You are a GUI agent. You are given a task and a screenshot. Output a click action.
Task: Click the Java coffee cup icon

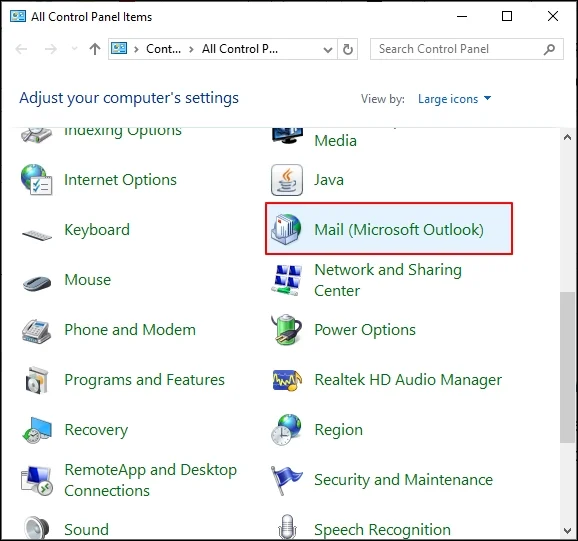(x=287, y=180)
